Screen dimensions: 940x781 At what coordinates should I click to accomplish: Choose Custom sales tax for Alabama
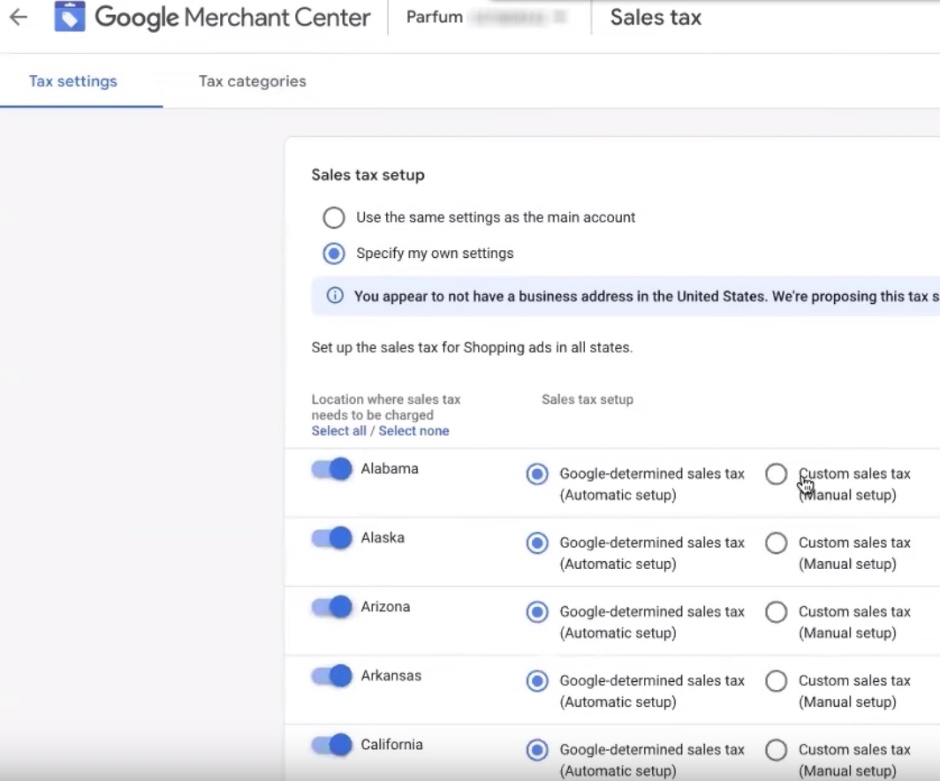776,474
